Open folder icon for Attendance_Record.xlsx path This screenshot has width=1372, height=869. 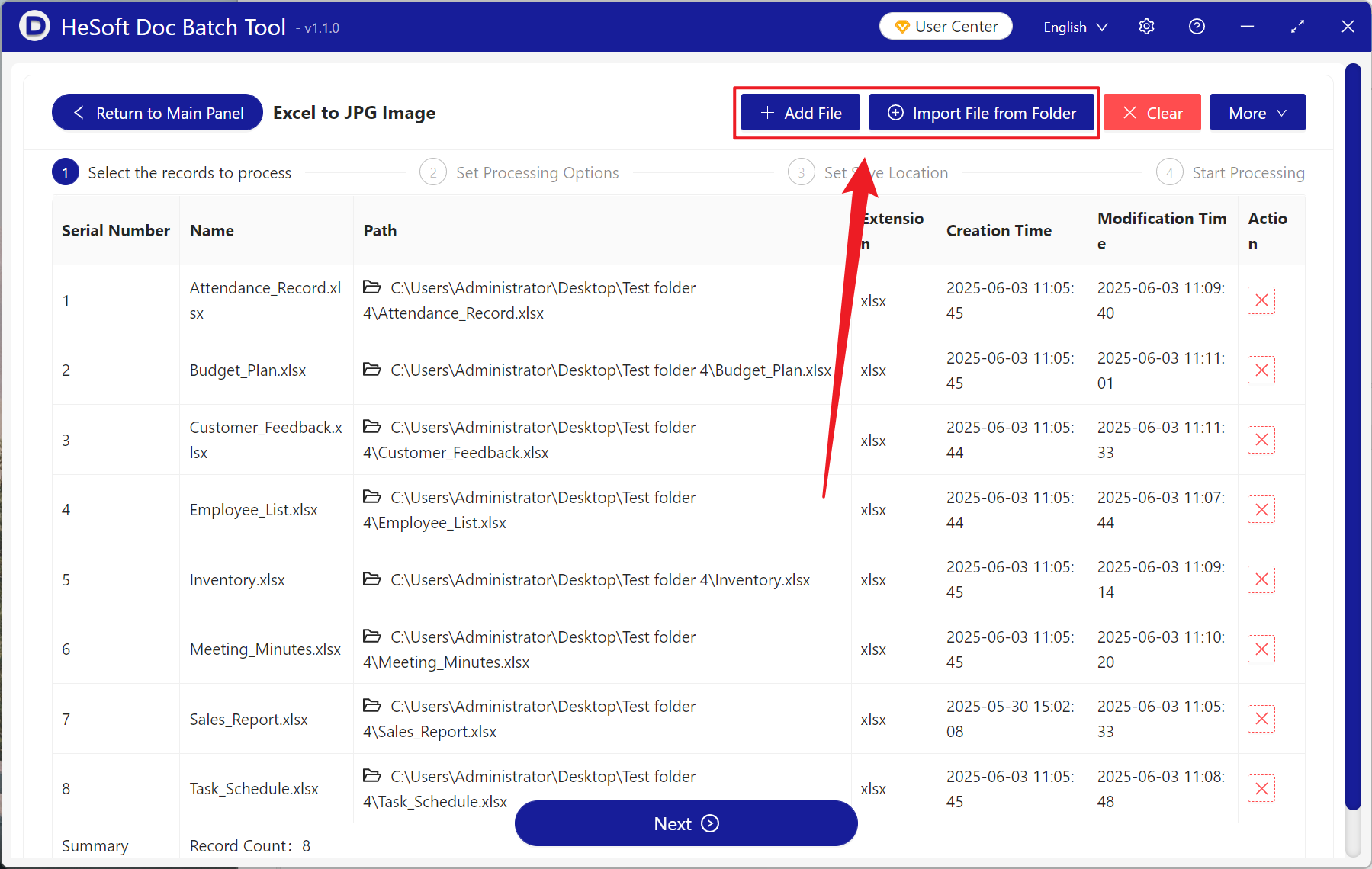coord(372,287)
